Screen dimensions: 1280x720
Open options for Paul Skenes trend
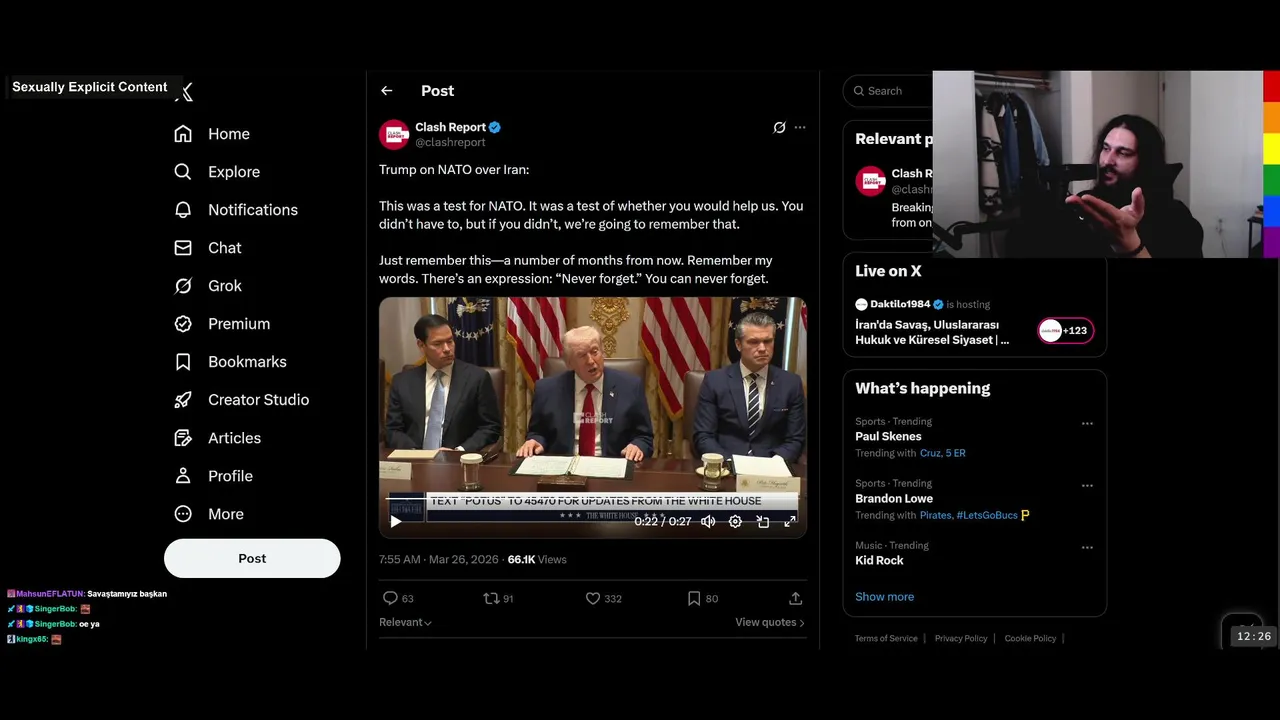(1087, 423)
